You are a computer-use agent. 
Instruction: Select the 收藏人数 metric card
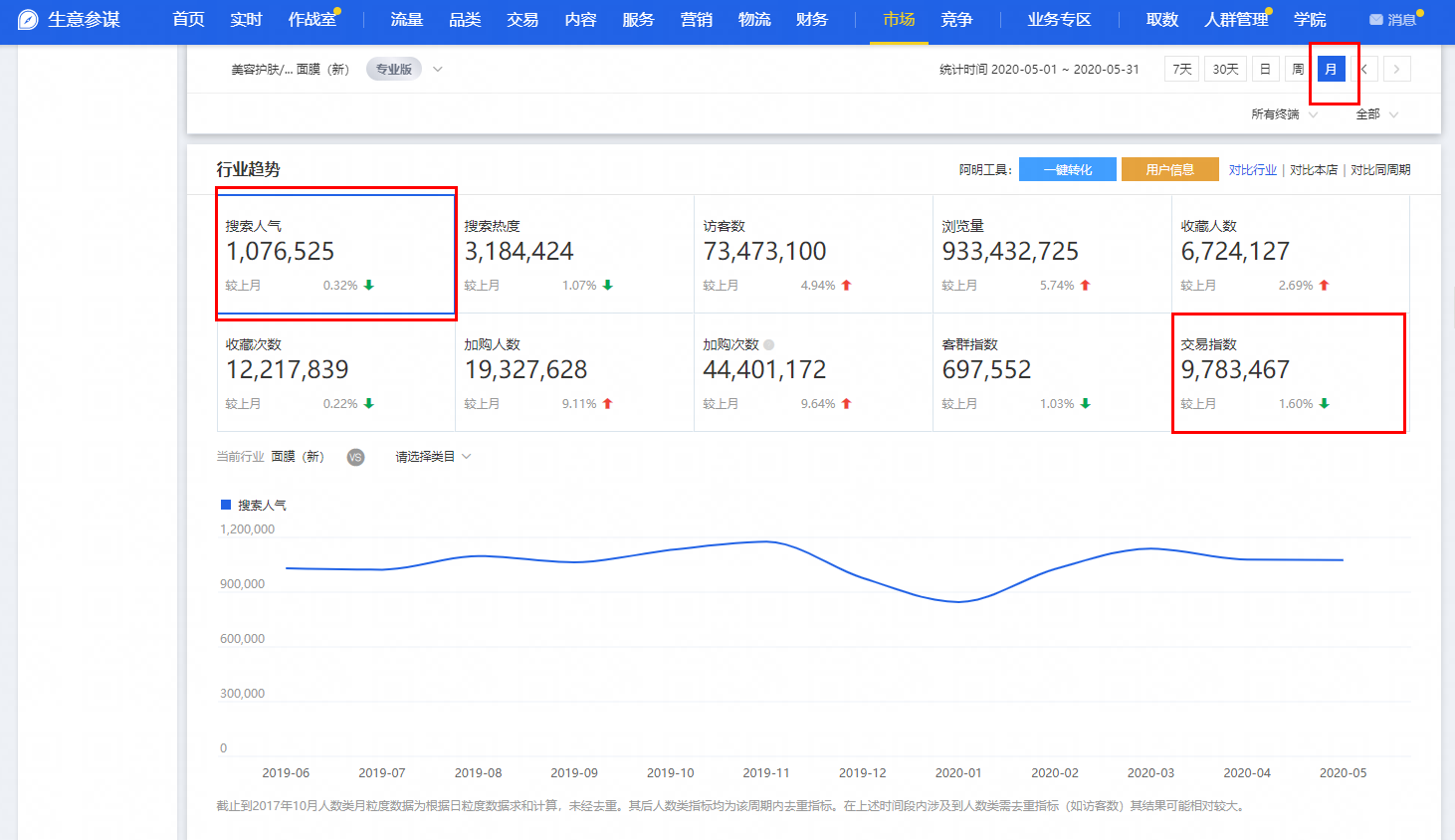point(1291,254)
